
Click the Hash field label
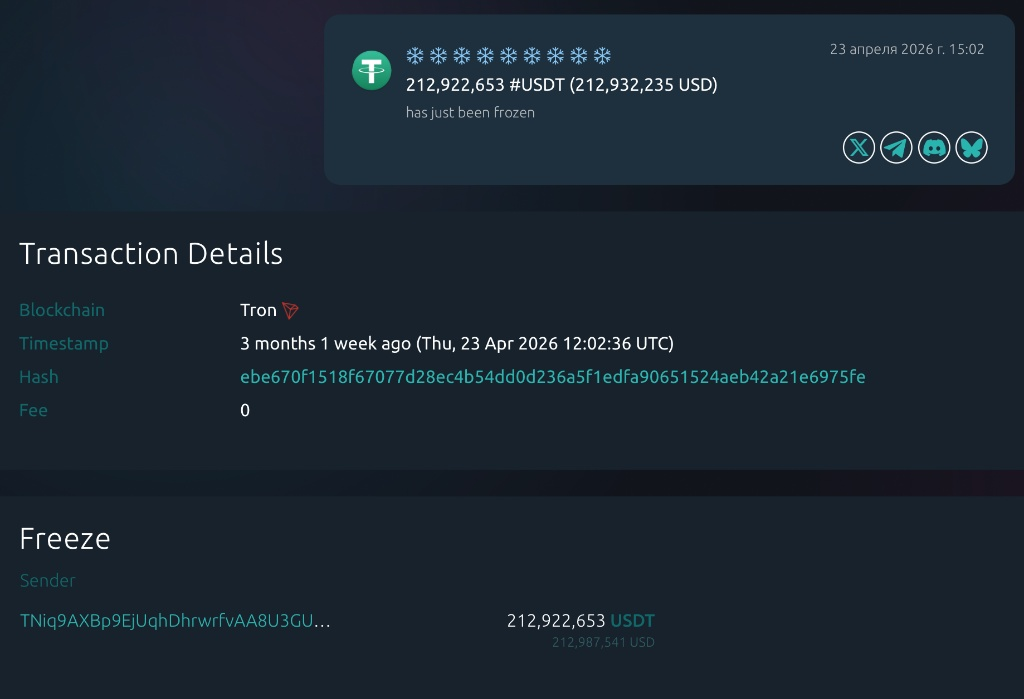pyautogui.click(x=39, y=377)
